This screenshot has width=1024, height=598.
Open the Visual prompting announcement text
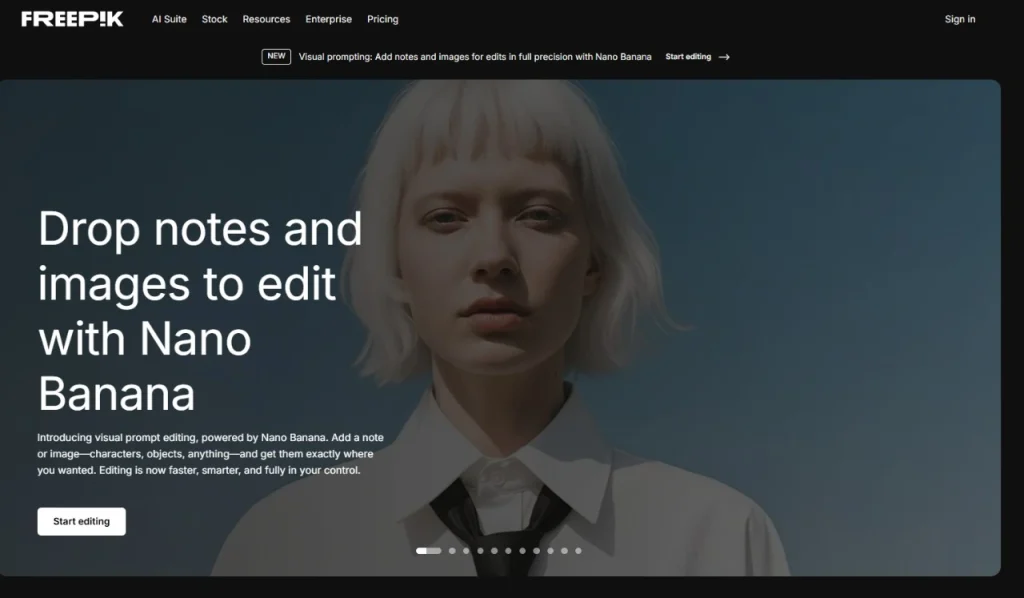(474, 57)
